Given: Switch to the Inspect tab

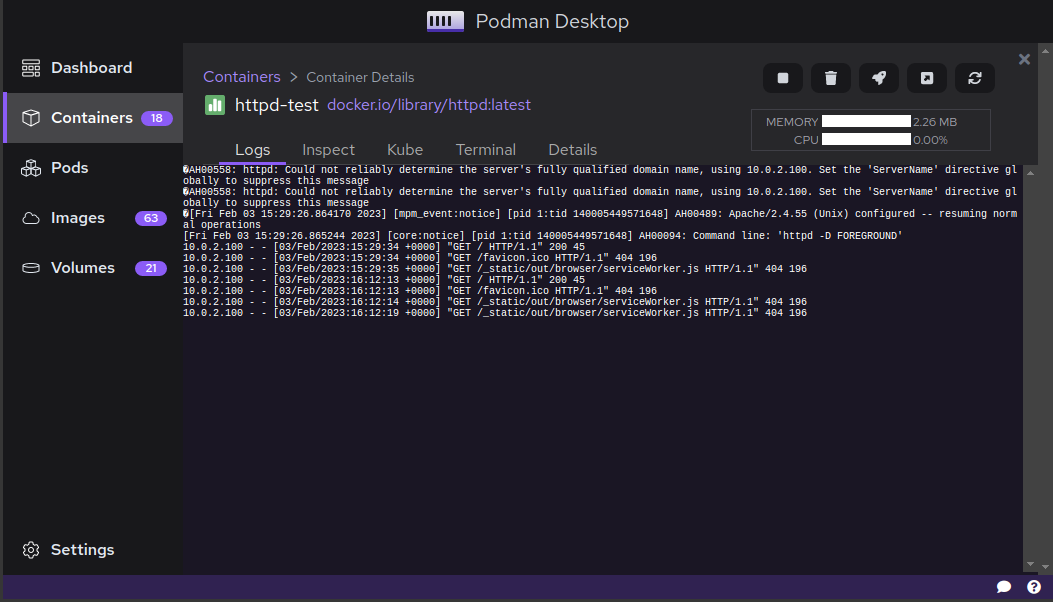Looking at the screenshot, I should 328,149.
